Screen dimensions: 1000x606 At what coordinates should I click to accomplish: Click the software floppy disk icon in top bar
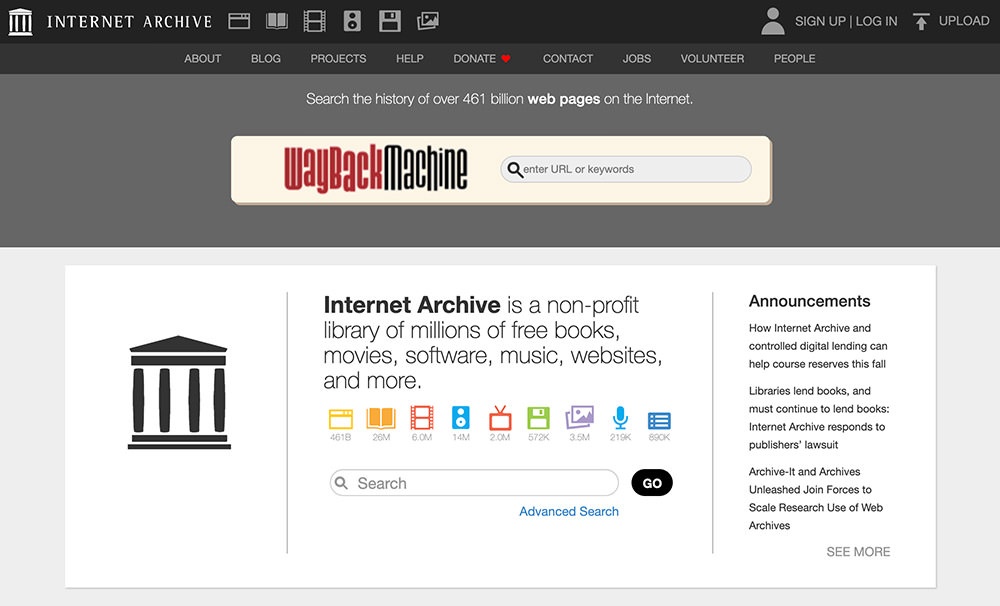(390, 21)
